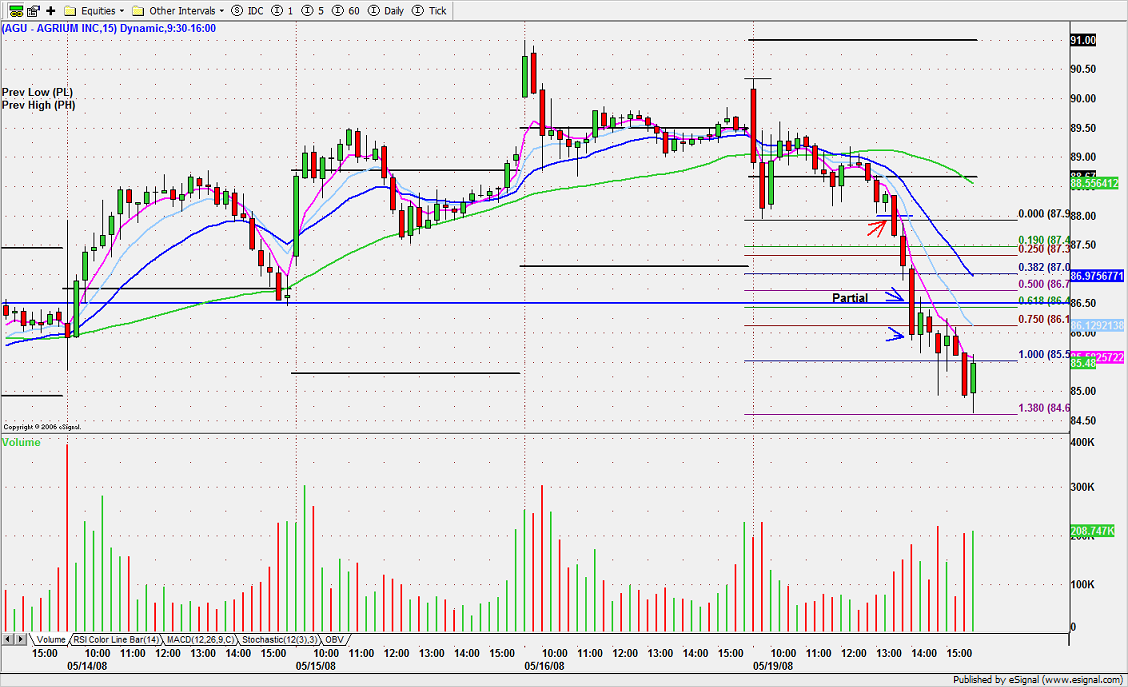Click the light blue 86.1292138 value tag
The width and height of the screenshot is (1128, 687).
tap(1097, 325)
